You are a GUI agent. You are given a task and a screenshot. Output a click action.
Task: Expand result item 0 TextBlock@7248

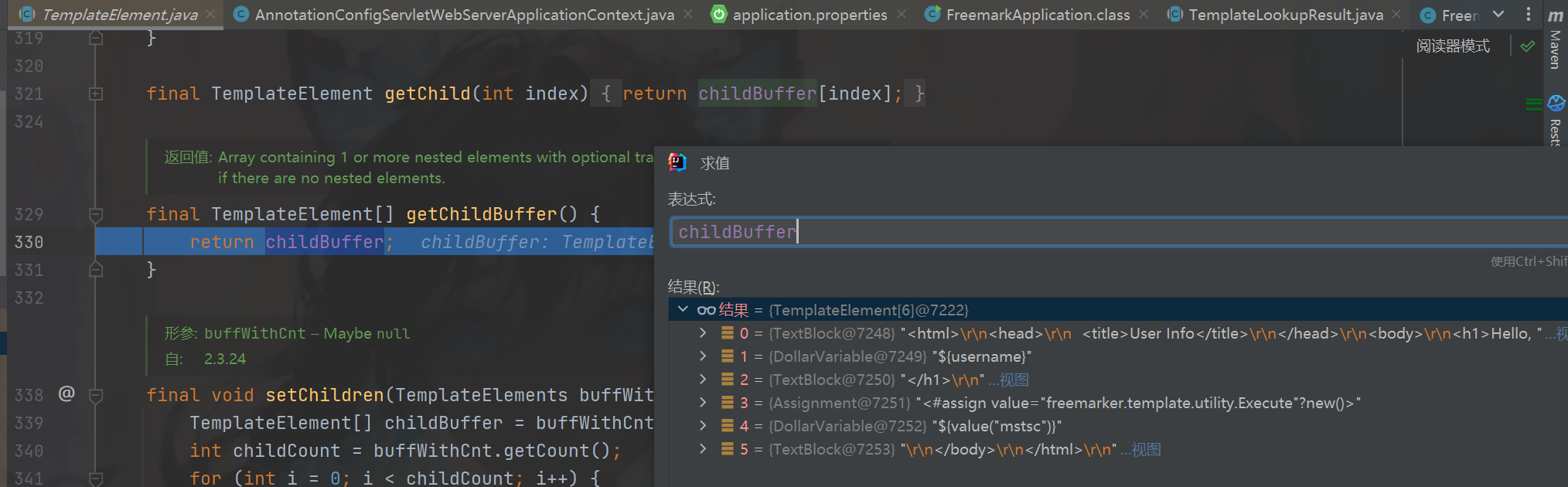tap(702, 333)
